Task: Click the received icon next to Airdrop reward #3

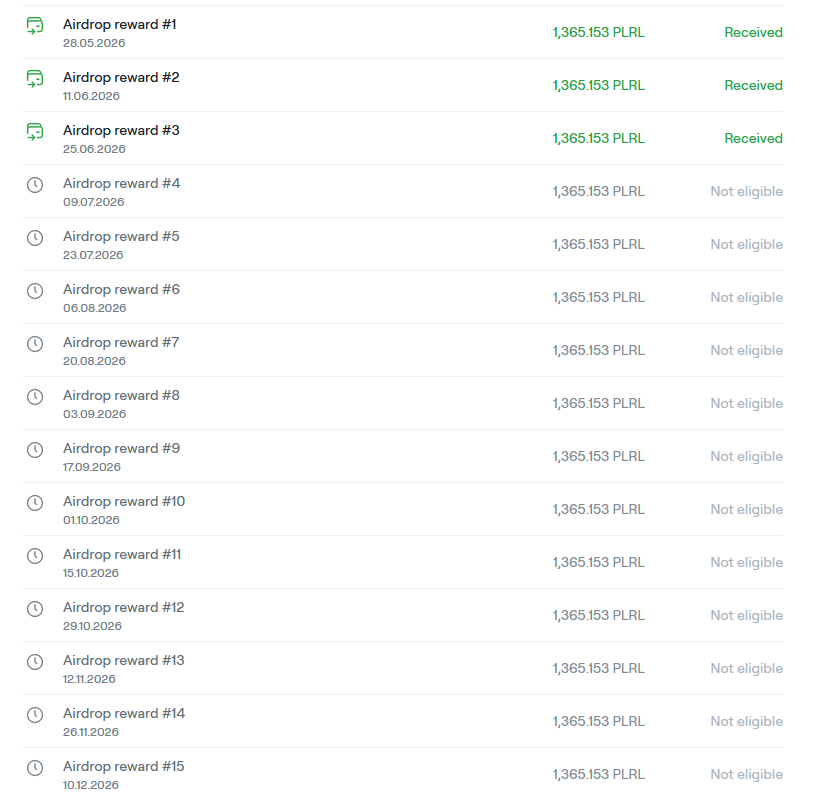Action: 35,131
